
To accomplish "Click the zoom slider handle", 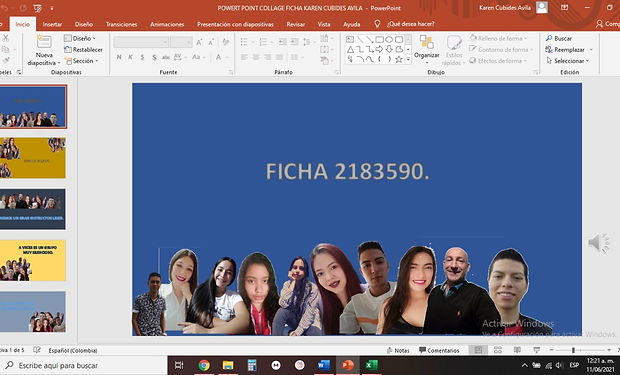I will point(573,350).
